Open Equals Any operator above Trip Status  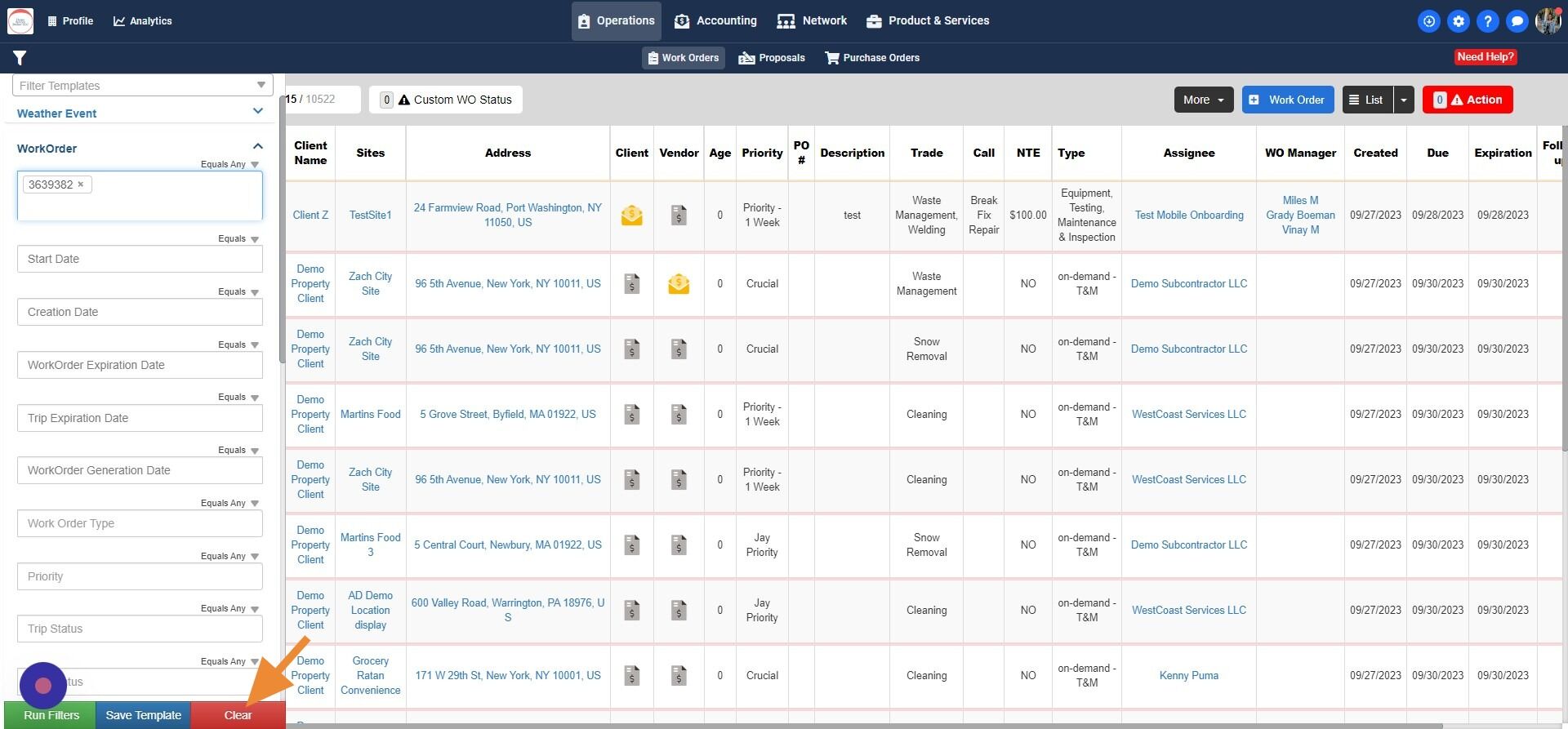click(x=229, y=608)
